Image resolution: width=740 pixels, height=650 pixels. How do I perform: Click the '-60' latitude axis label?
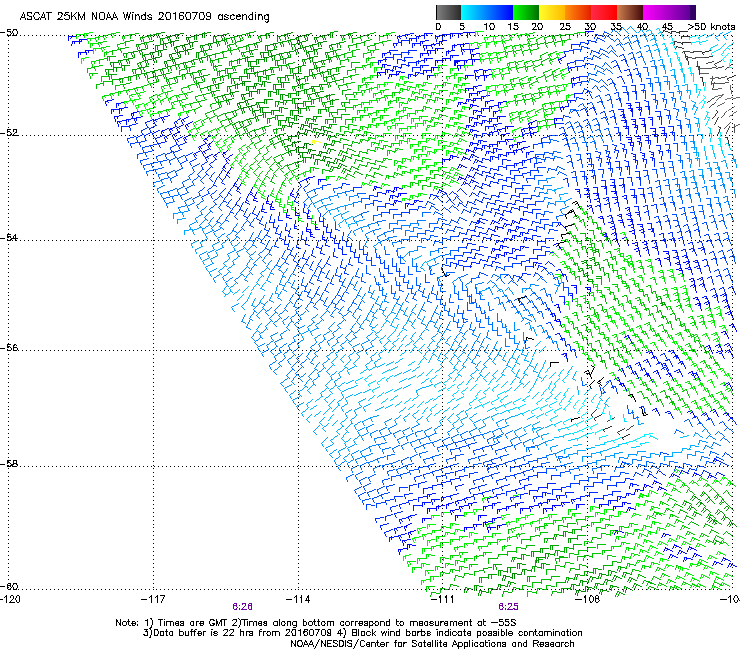pyautogui.click(x=9, y=586)
